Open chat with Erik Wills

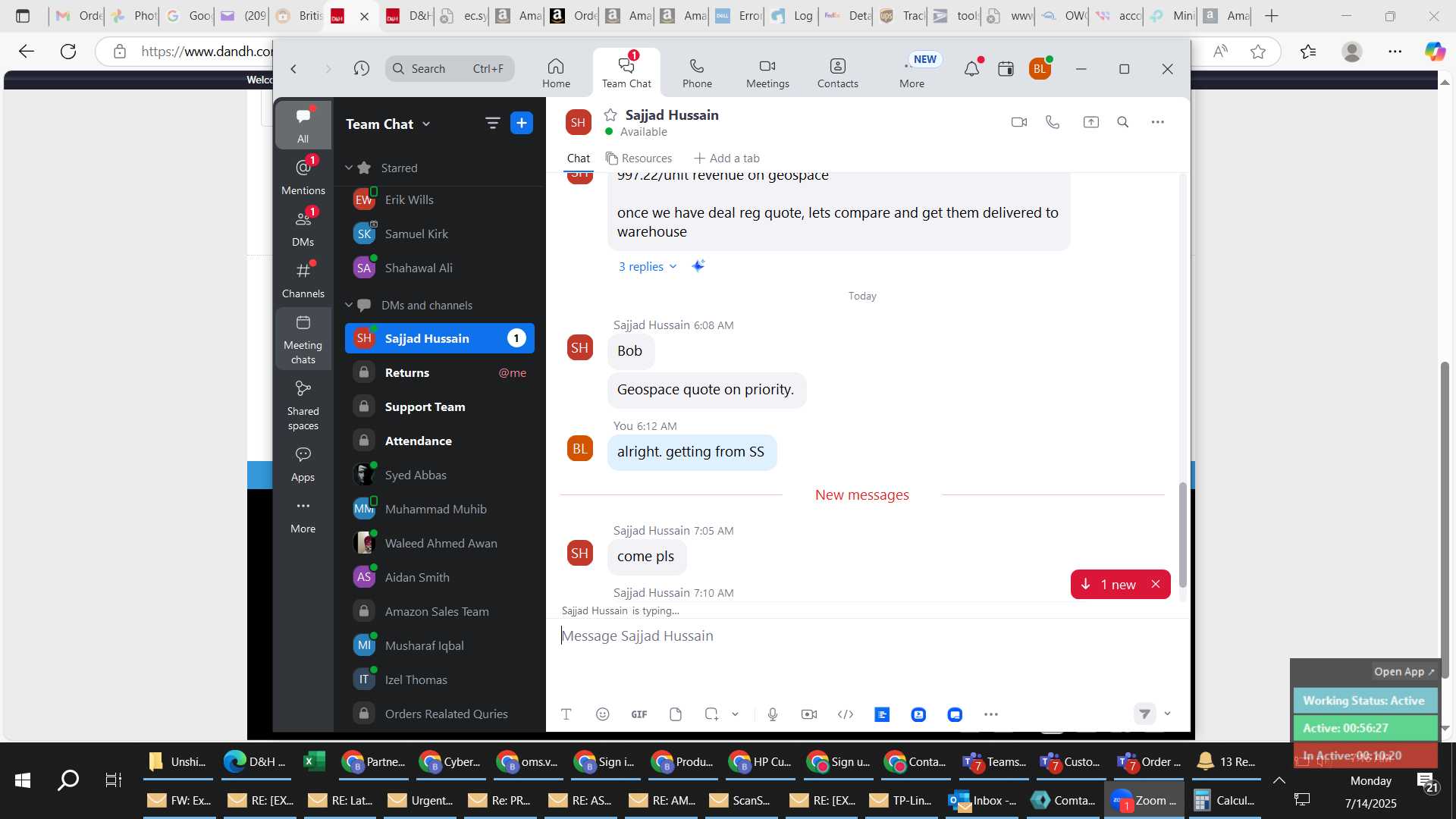440,199
